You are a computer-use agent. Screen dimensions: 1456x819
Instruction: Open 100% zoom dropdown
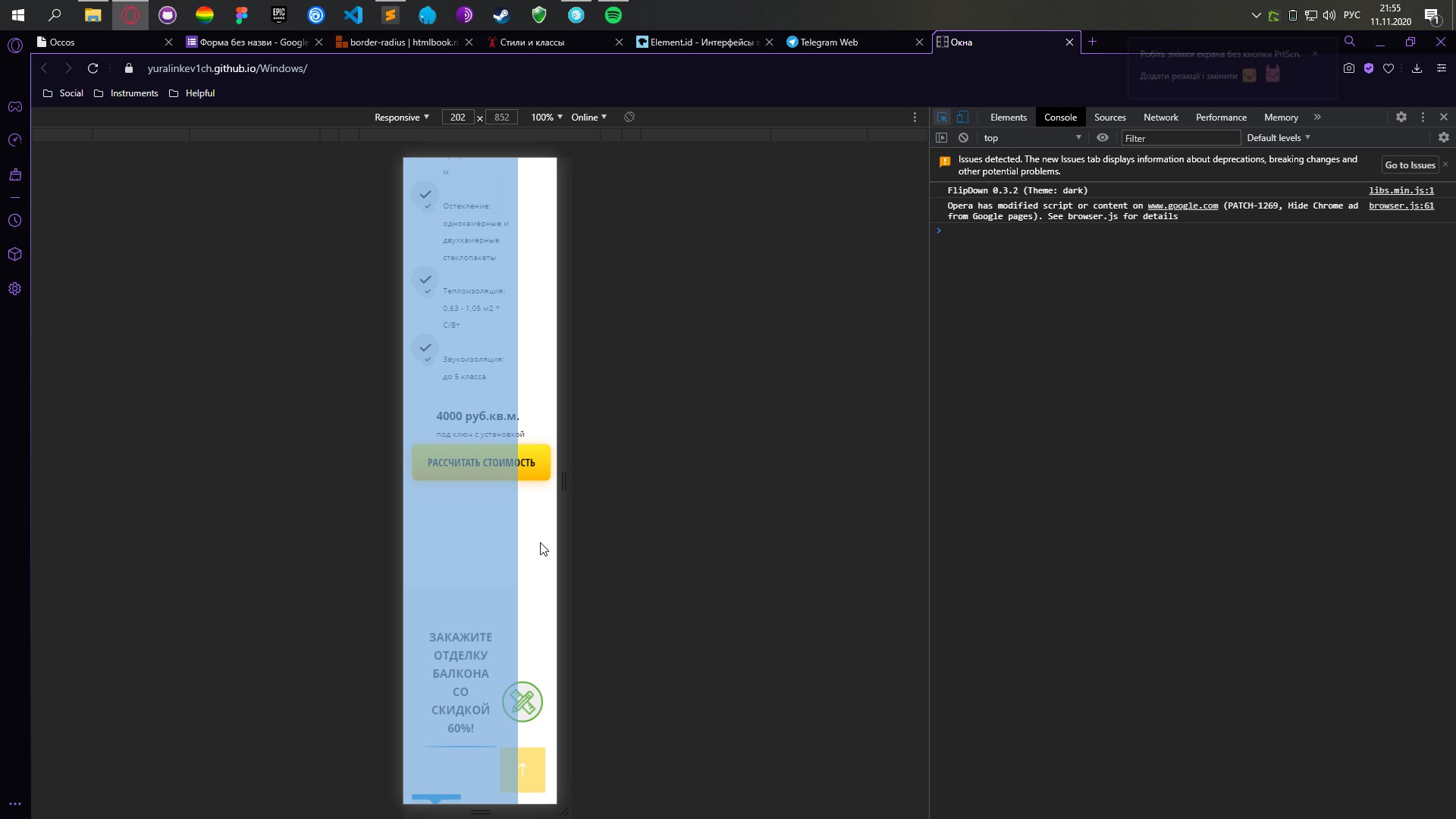pyautogui.click(x=547, y=117)
